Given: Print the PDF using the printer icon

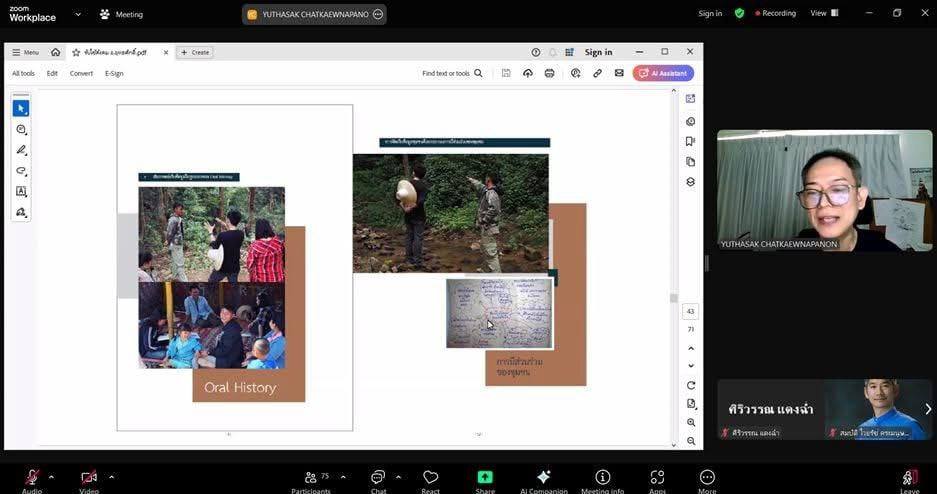Looking at the screenshot, I should (549, 73).
